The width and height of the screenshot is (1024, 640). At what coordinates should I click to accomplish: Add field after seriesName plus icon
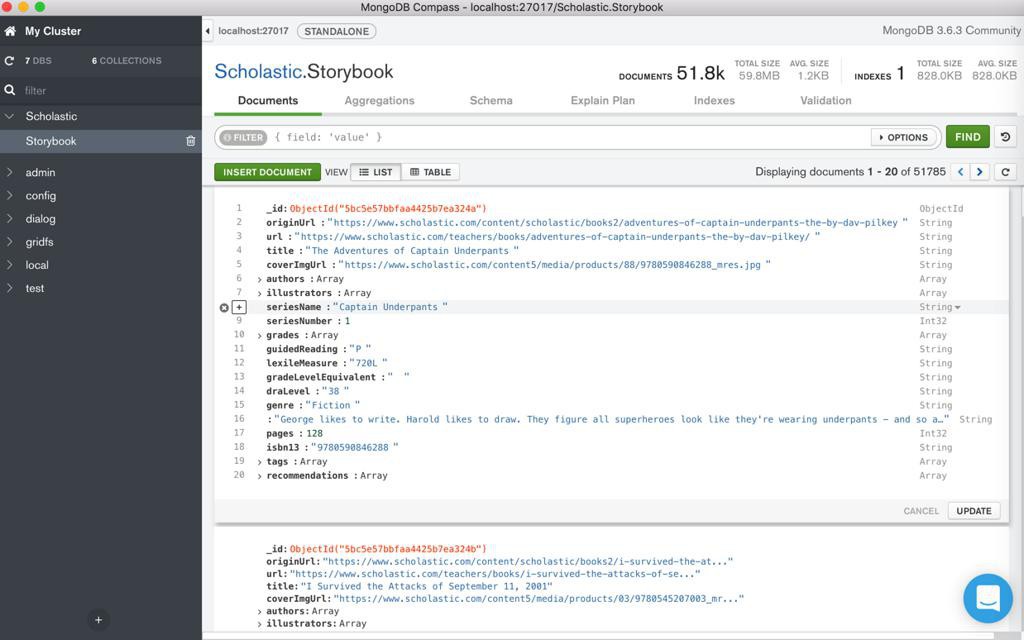239,307
